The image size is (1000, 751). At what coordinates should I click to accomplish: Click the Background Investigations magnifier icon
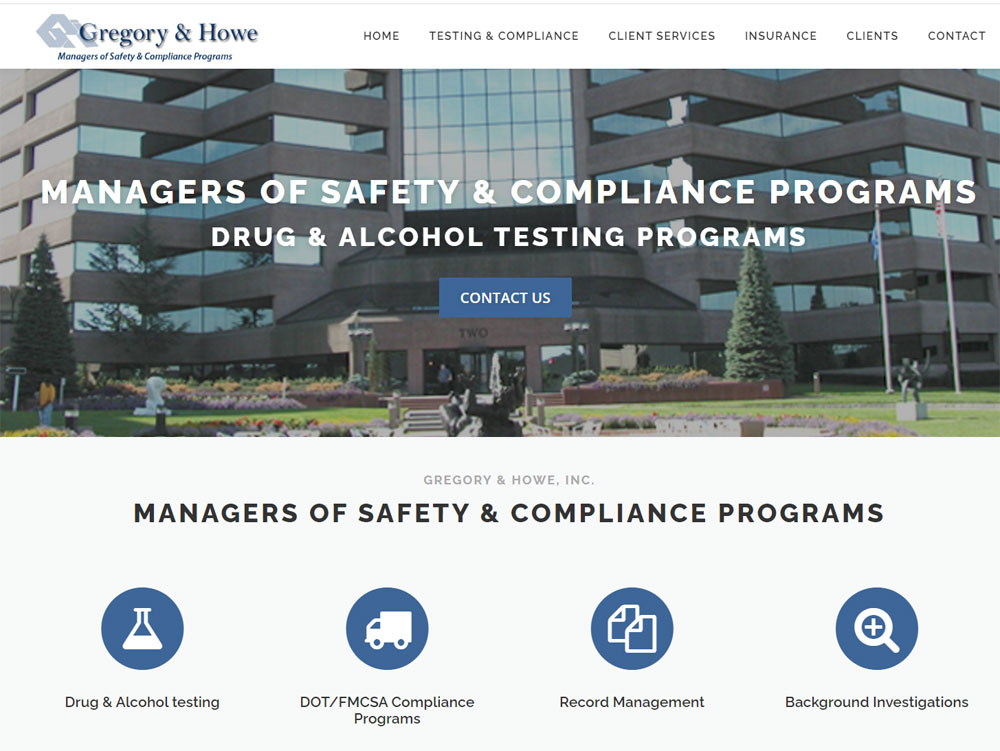click(x=877, y=629)
